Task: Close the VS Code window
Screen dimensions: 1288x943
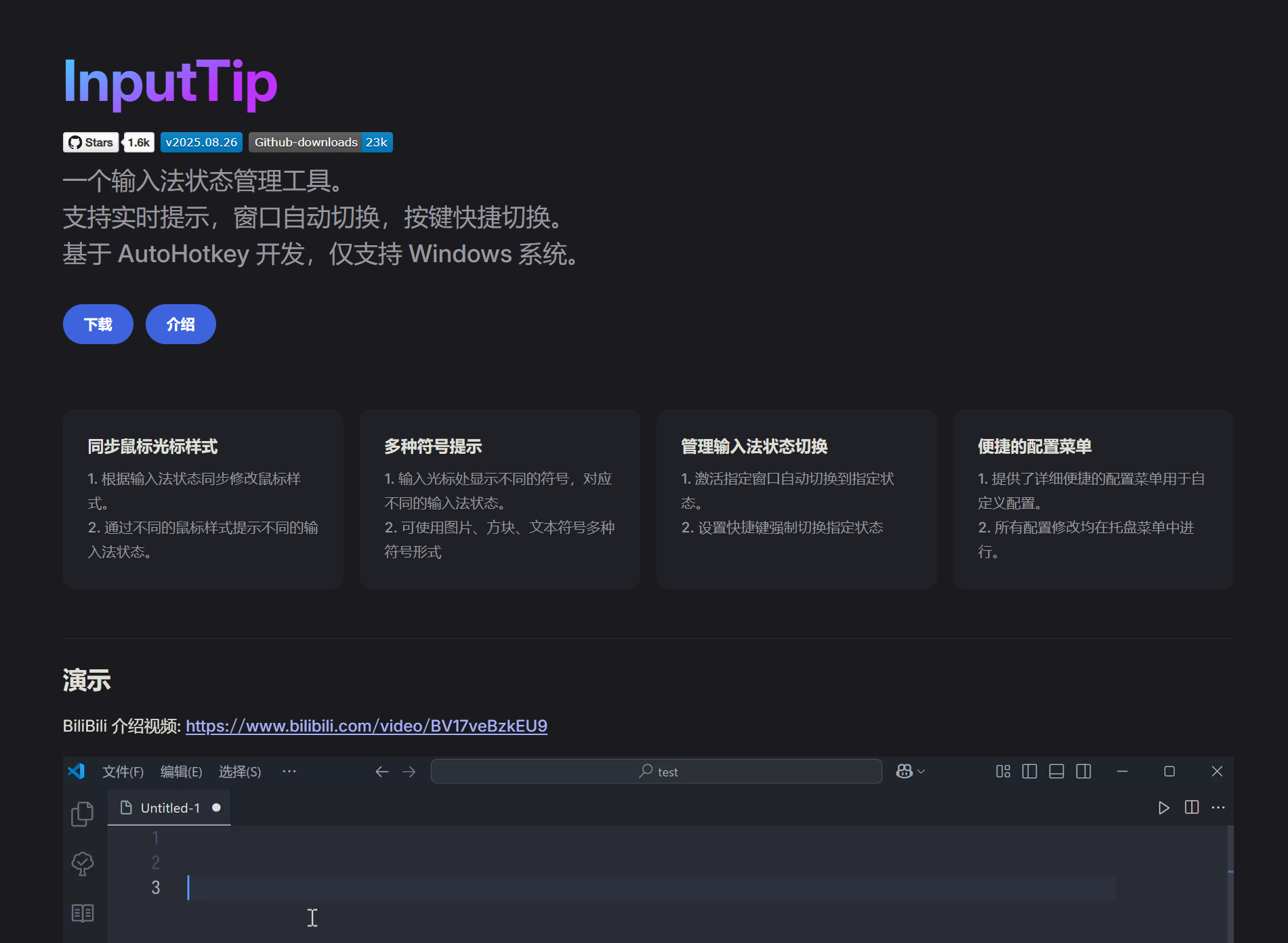Action: click(1217, 772)
